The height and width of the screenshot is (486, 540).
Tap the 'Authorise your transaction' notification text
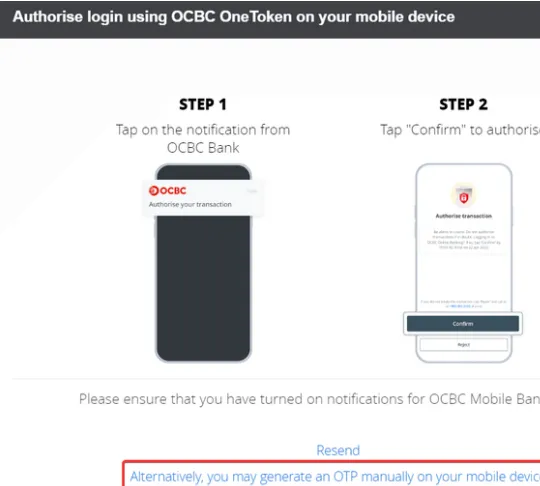point(190,205)
